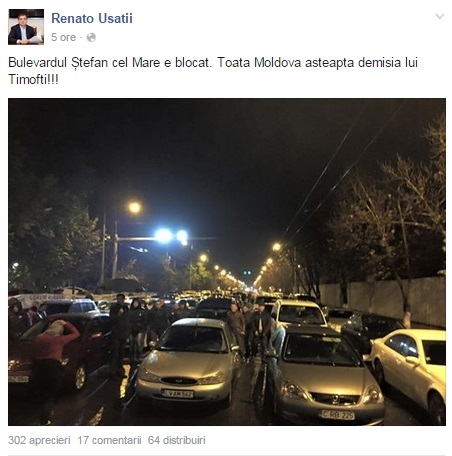Click the concrete fence wall in the photo

click(x=383, y=298)
